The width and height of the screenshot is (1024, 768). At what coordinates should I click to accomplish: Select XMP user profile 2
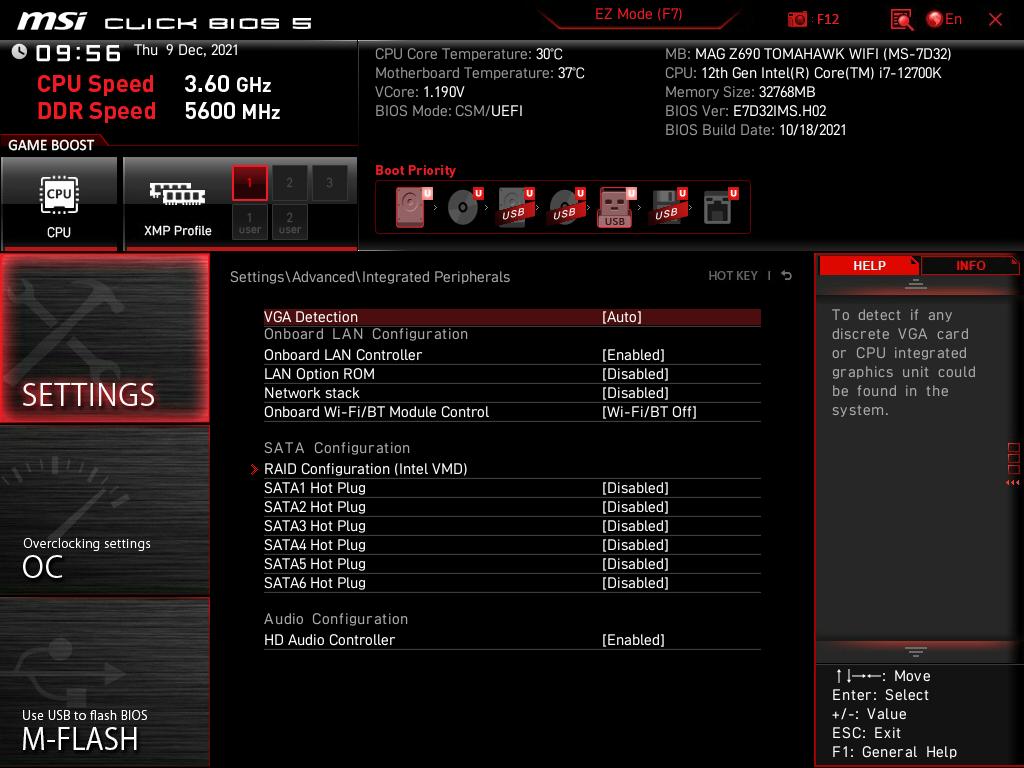pyautogui.click(x=289, y=222)
